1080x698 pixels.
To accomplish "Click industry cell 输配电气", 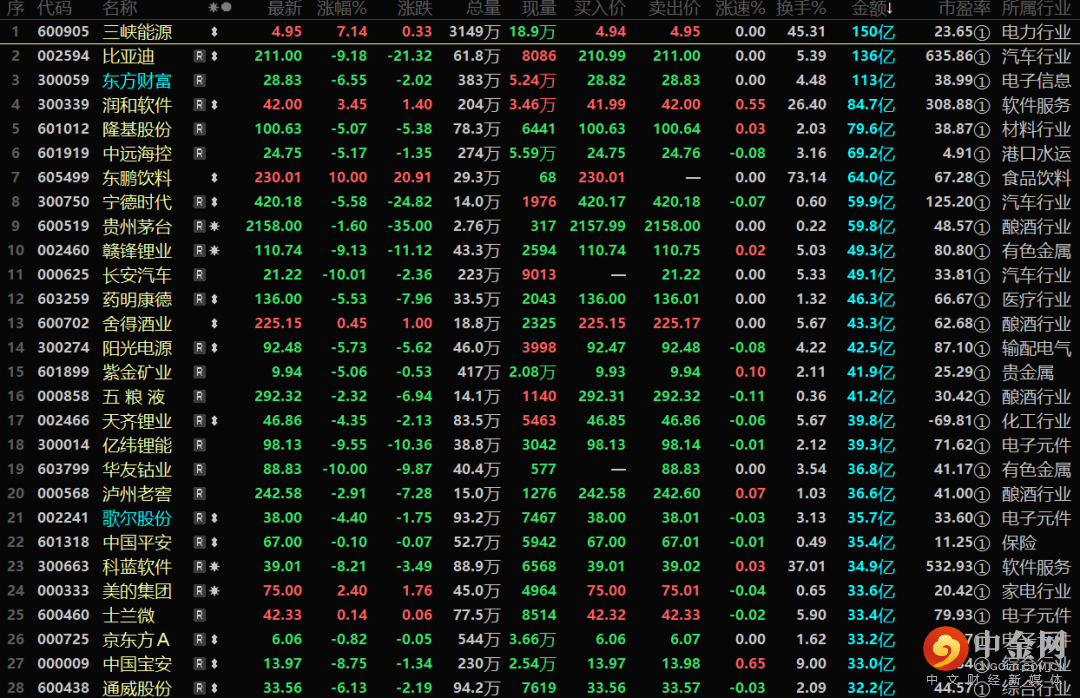I will [1037, 348].
